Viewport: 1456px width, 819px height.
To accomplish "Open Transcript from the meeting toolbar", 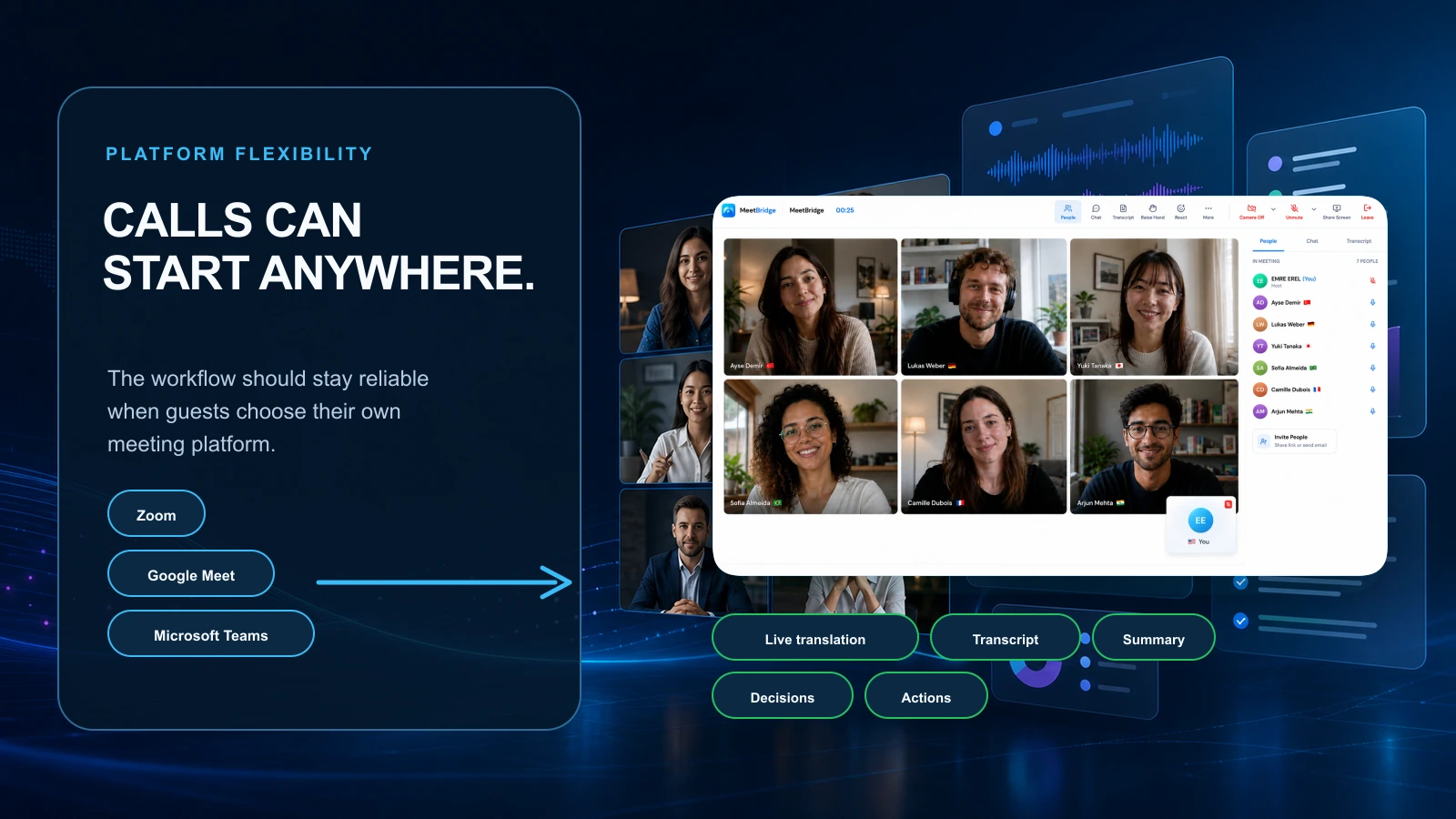I will pos(1123,211).
